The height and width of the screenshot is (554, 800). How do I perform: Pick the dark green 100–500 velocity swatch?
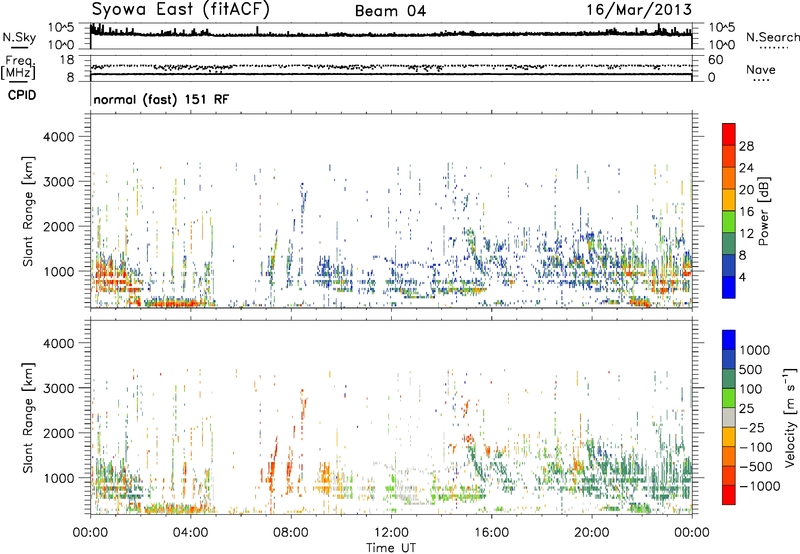[729, 379]
